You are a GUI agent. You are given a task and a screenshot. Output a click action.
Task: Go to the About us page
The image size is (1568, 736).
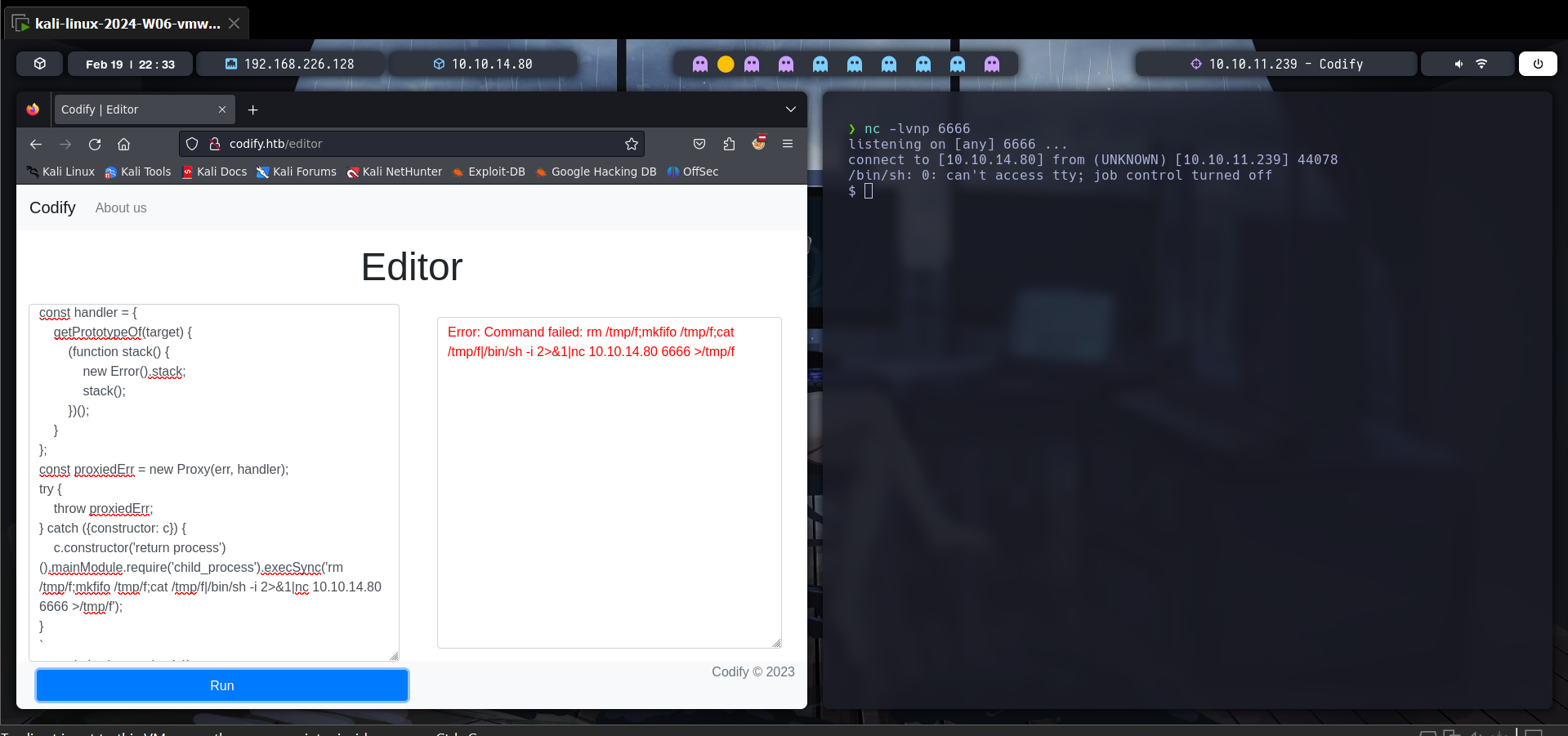point(121,207)
